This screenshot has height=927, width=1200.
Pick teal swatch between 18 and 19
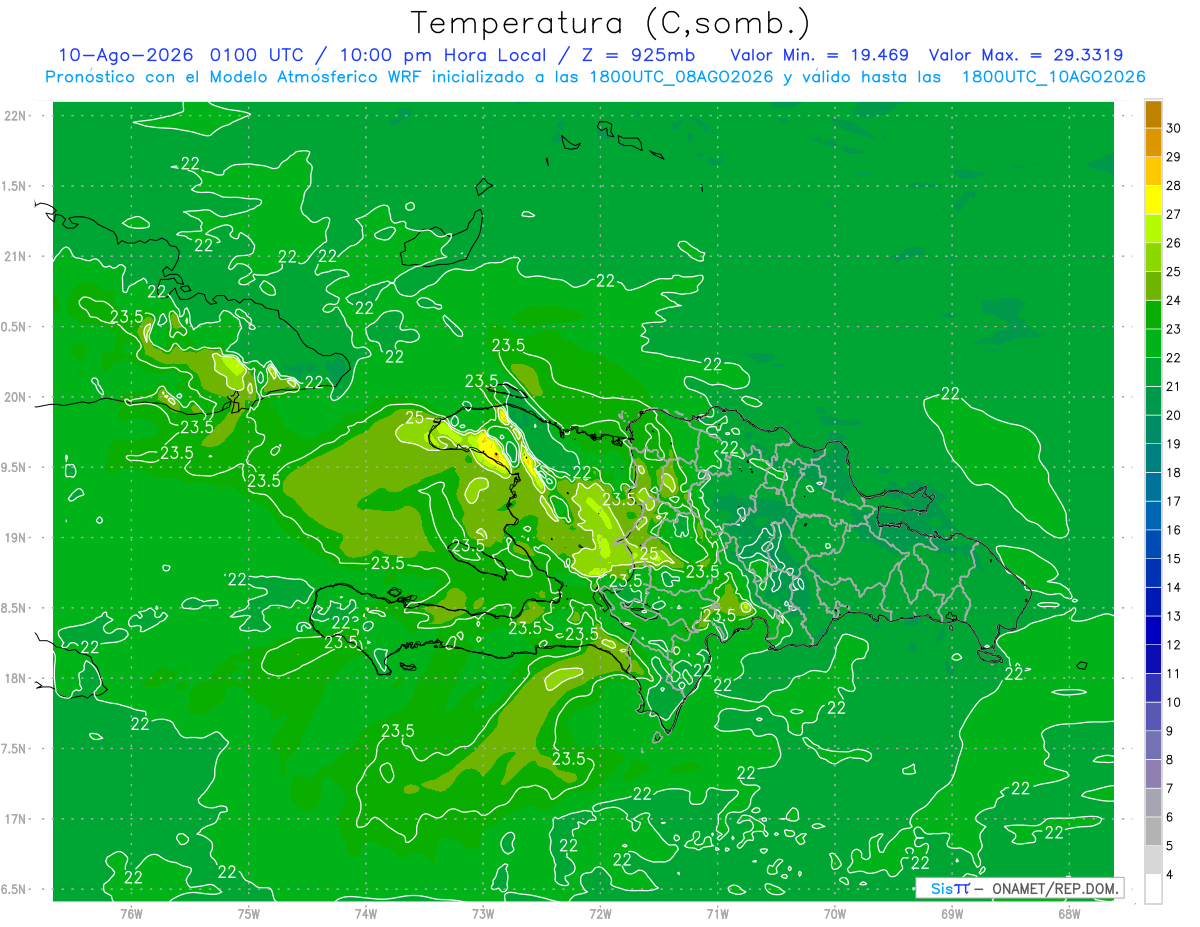1153,458
